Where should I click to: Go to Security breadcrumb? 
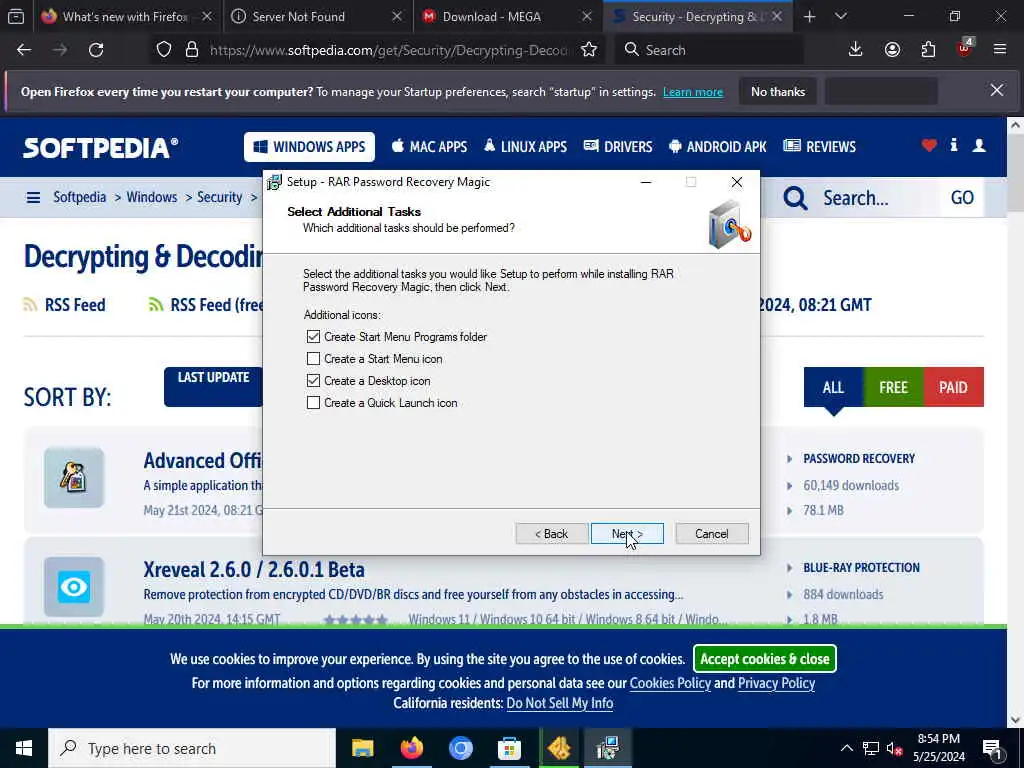click(x=219, y=197)
